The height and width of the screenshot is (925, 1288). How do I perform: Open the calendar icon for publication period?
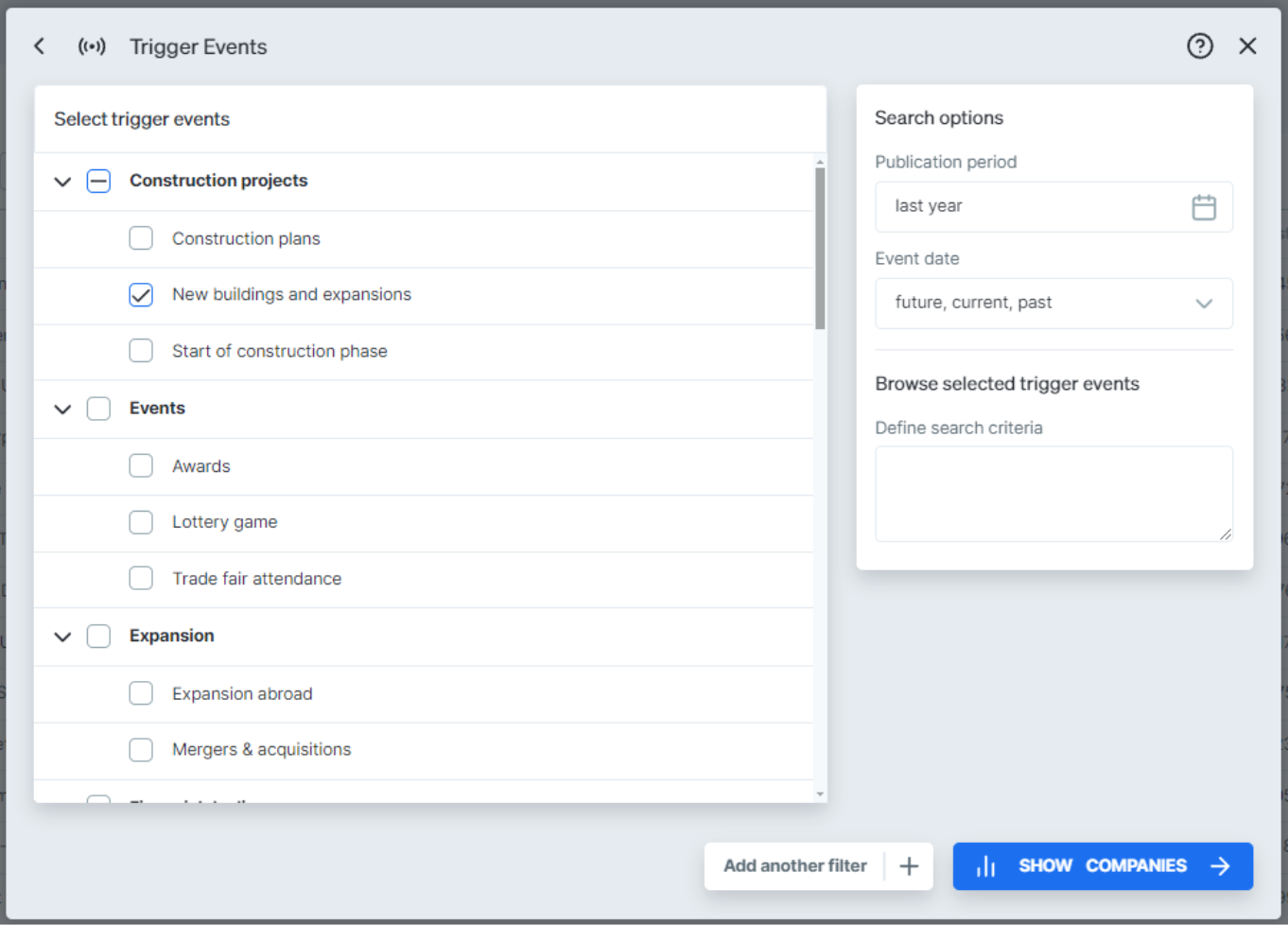coord(1204,206)
